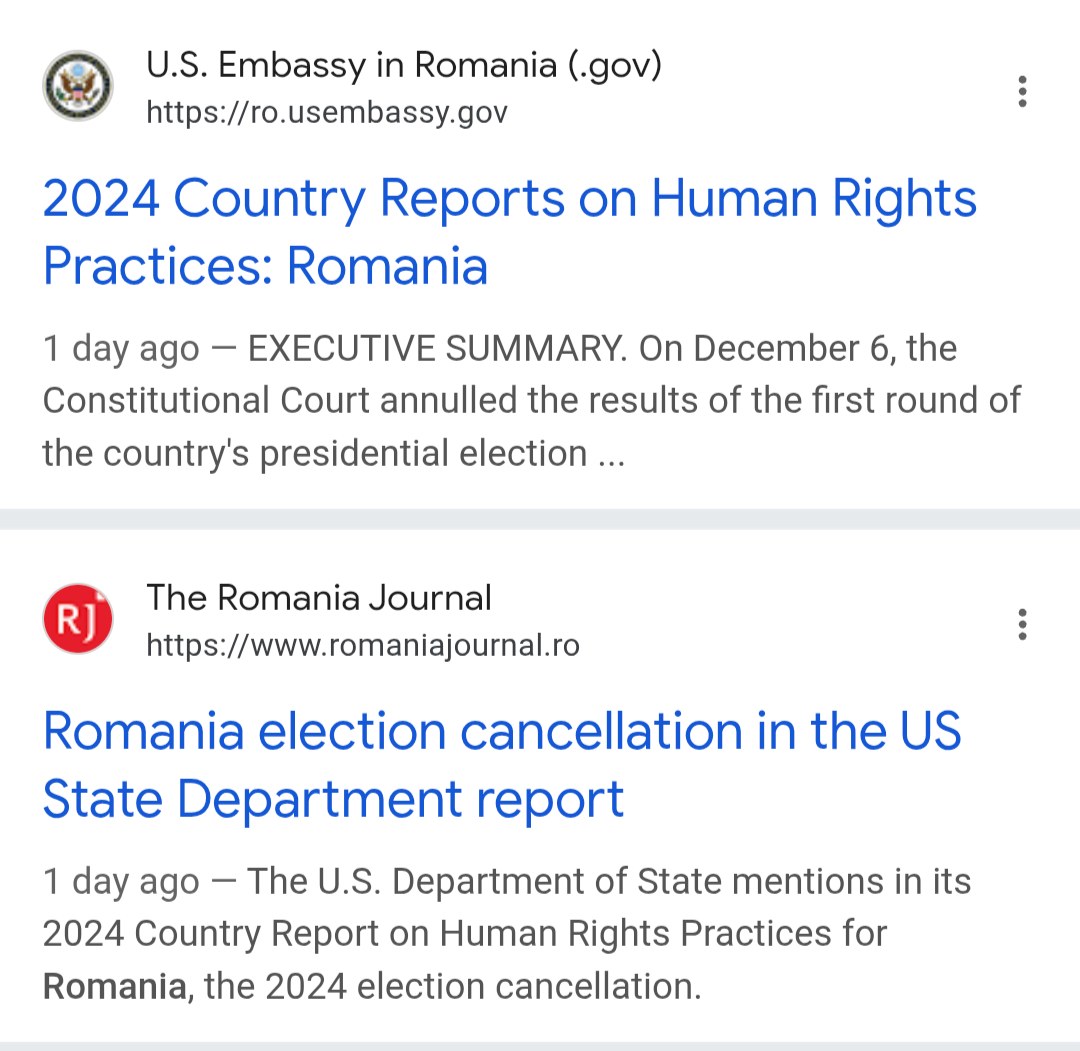Viewport: 1080px width, 1051px height.
Task: Click the bold 'Romania' word in second snippet
Action: (x=114, y=987)
